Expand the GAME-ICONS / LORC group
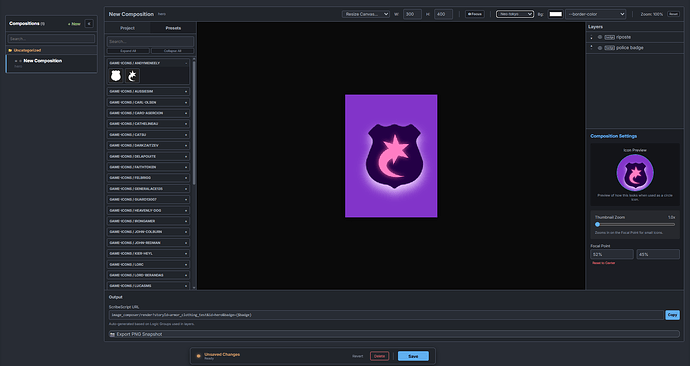690x366 pixels. tap(148, 265)
